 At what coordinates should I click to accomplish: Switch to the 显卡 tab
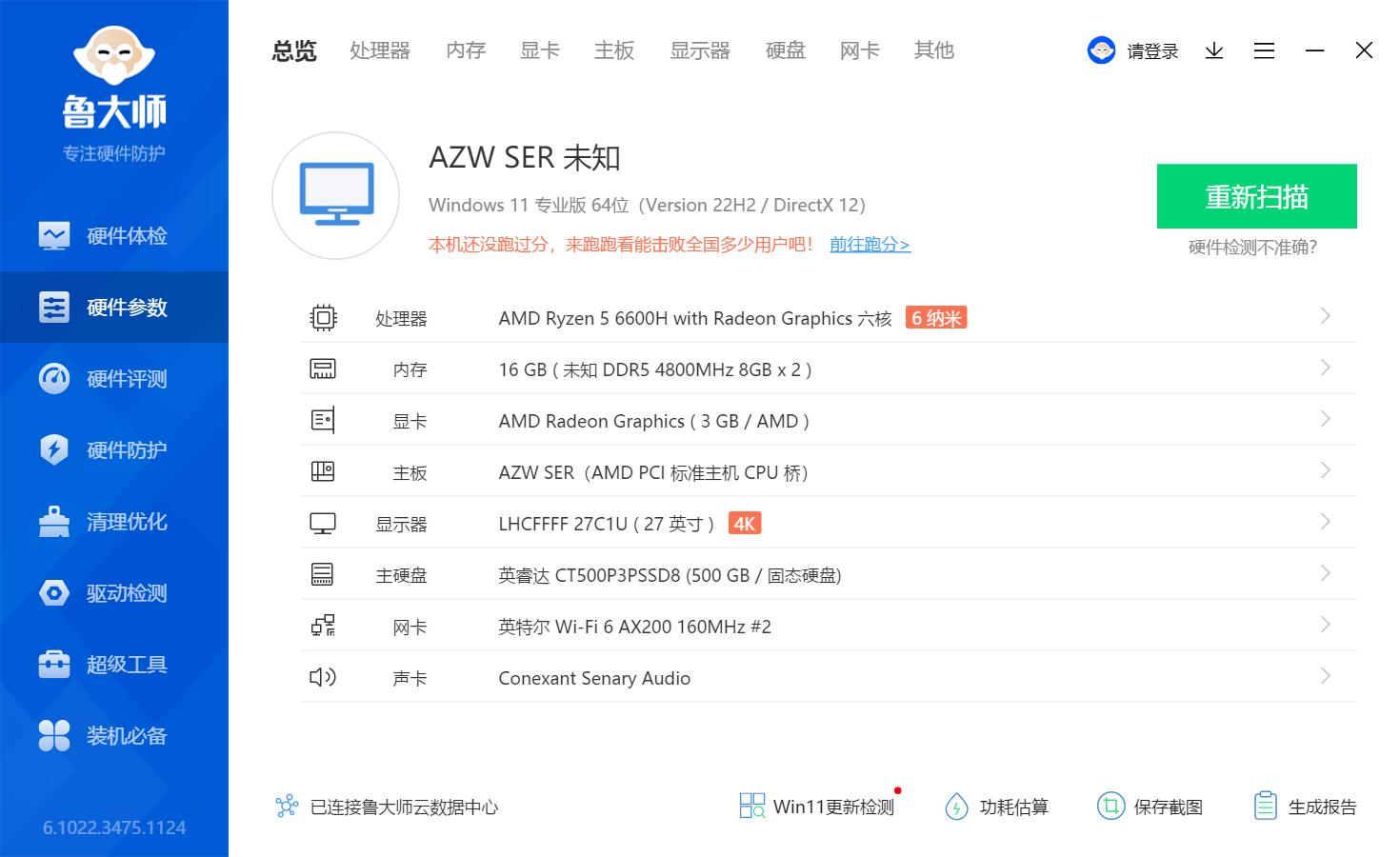point(539,50)
